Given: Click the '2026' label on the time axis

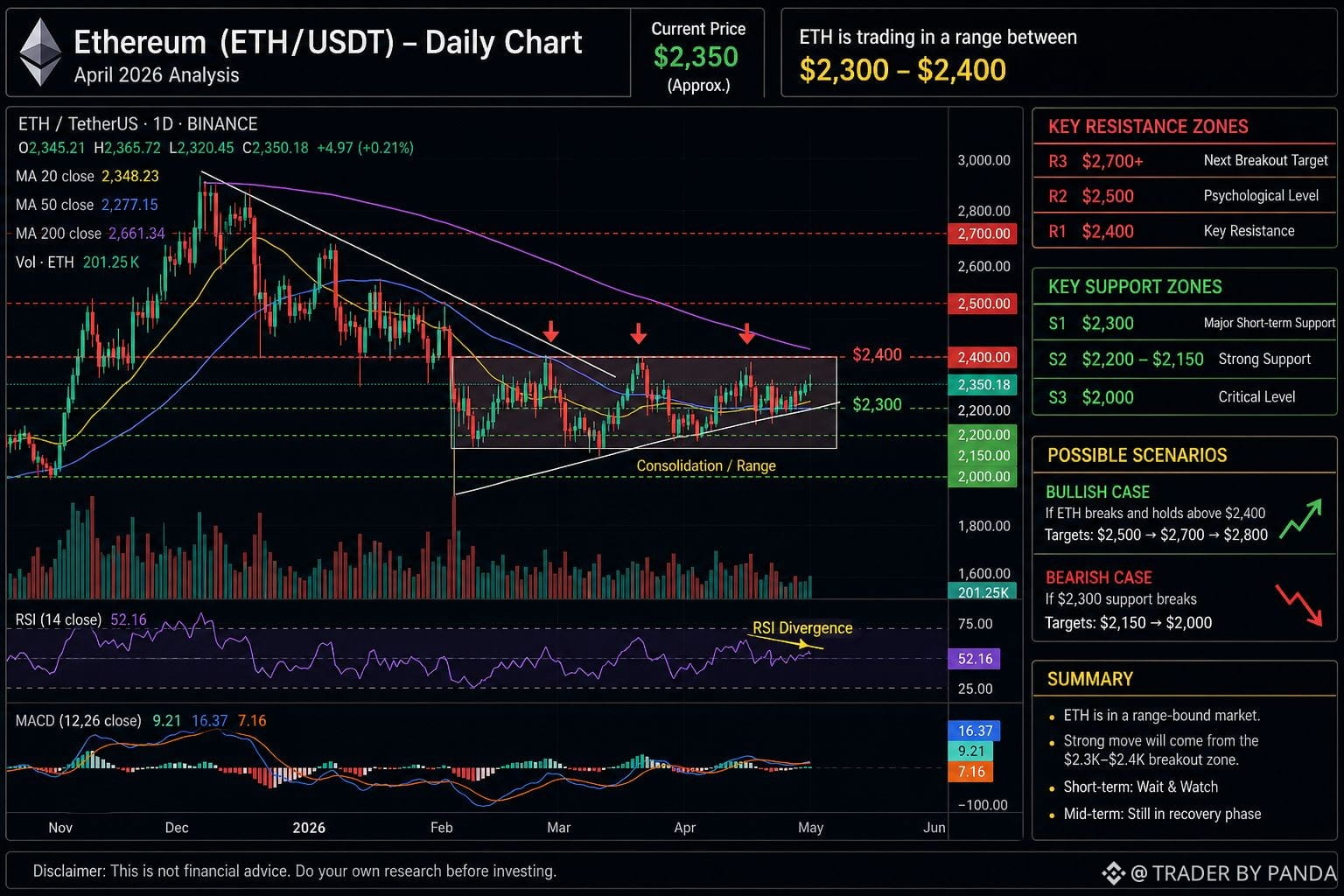Looking at the screenshot, I should point(309,828).
